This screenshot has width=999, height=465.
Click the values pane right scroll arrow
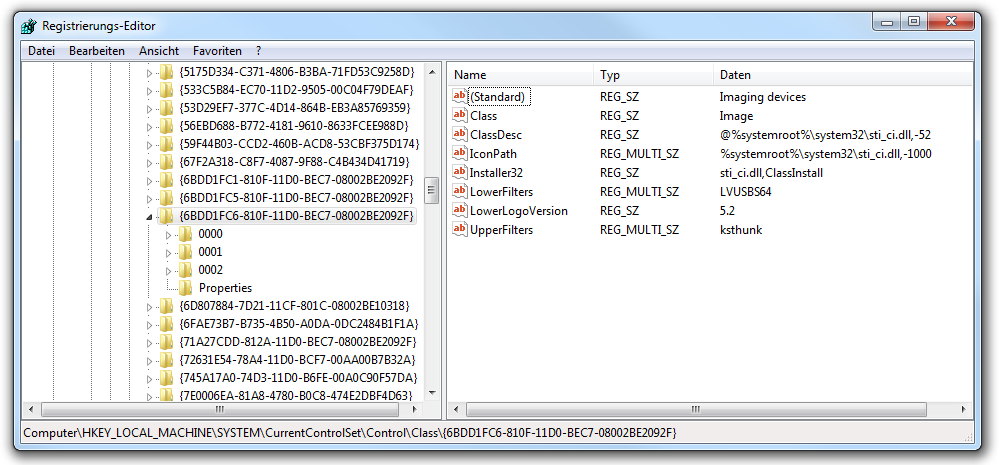[965, 410]
